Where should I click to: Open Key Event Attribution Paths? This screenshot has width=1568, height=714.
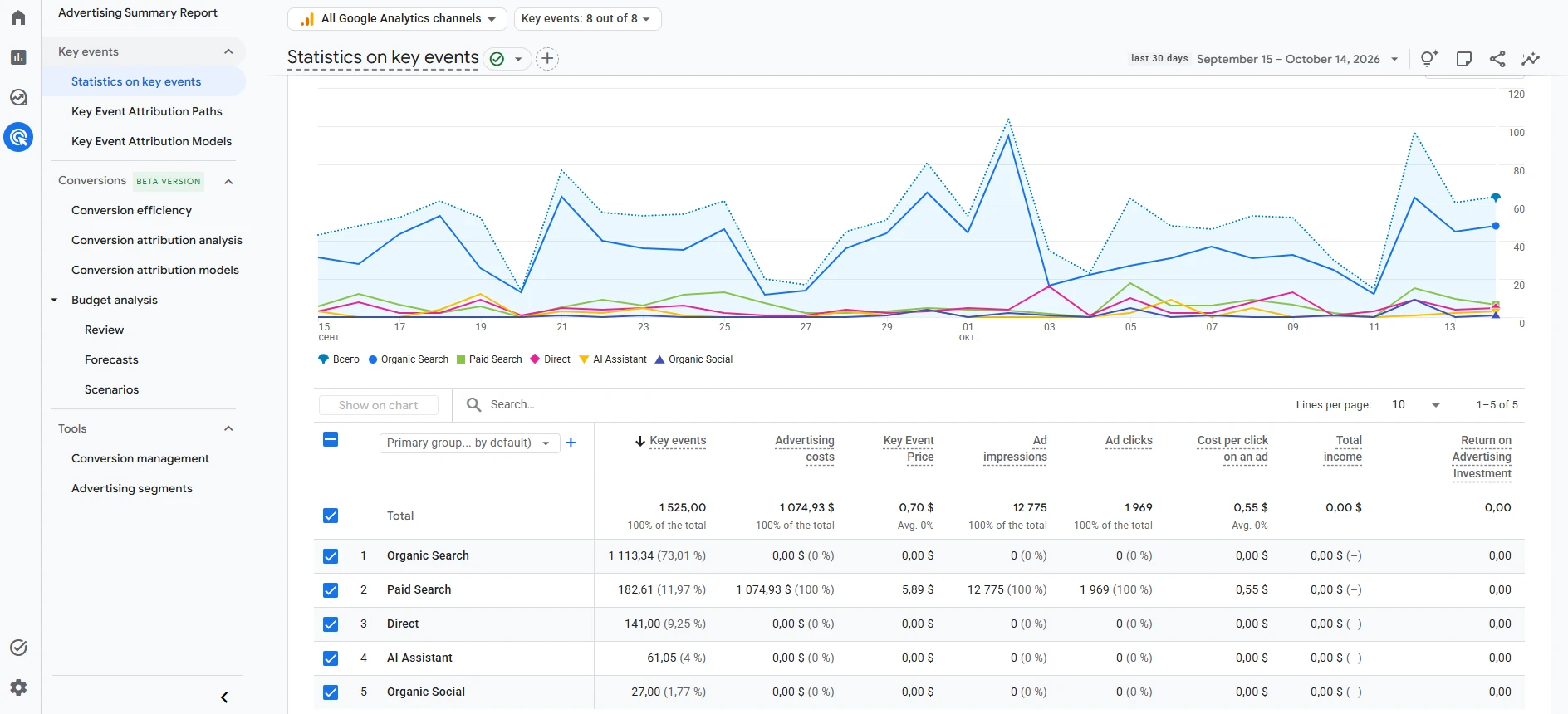coord(147,111)
